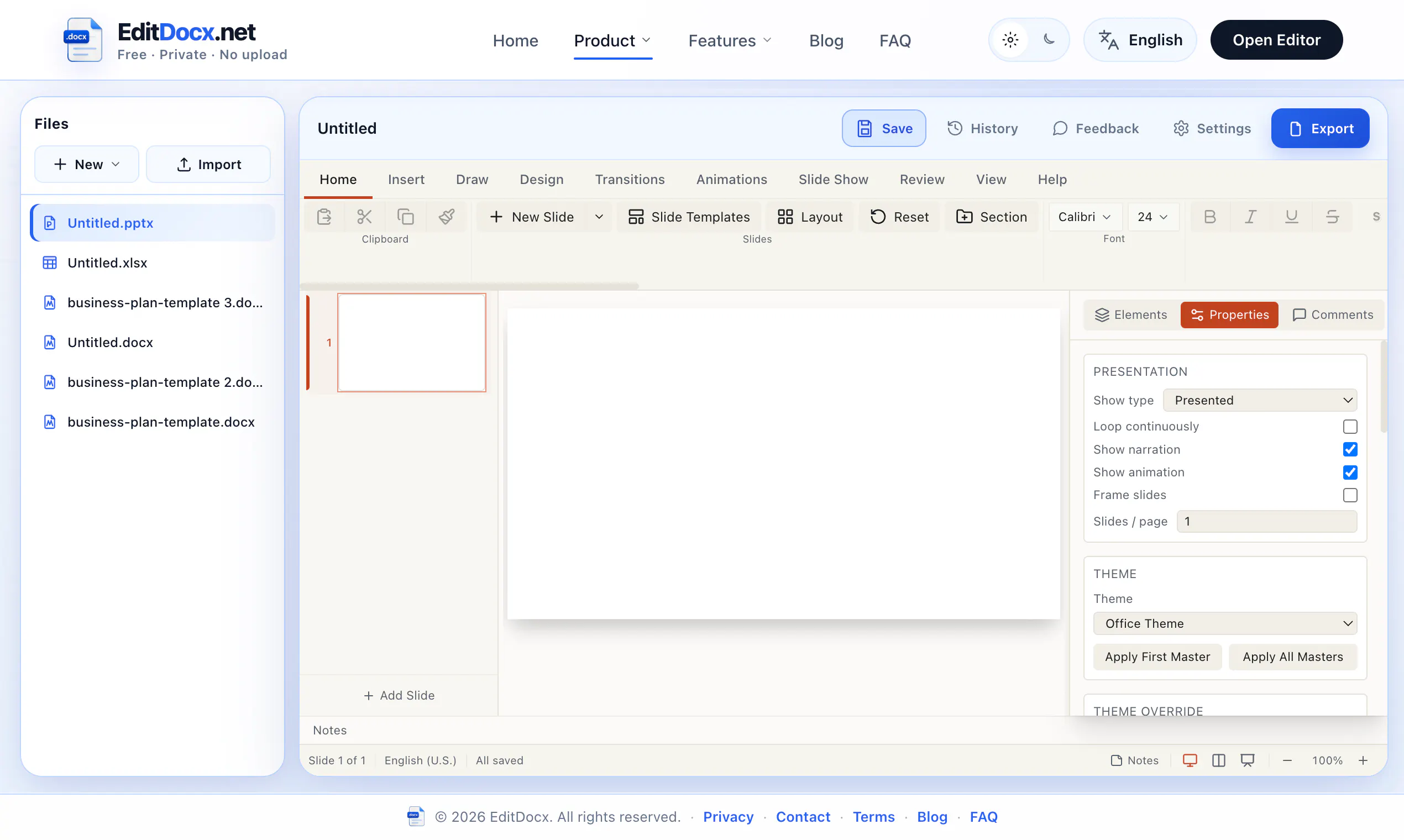Viewport: 1404px width, 840px height.
Task: Open version History
Action: [982, 129]
